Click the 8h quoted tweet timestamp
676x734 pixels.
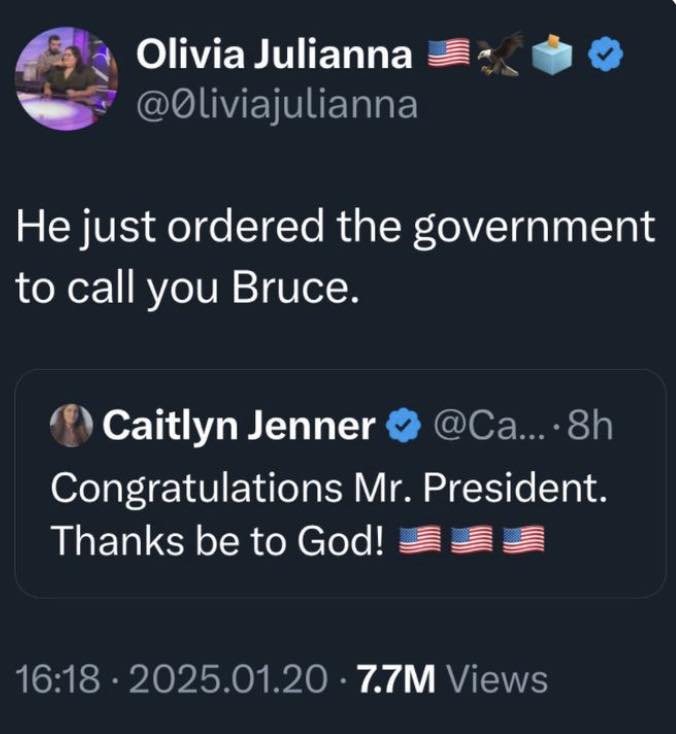point(589,427)
